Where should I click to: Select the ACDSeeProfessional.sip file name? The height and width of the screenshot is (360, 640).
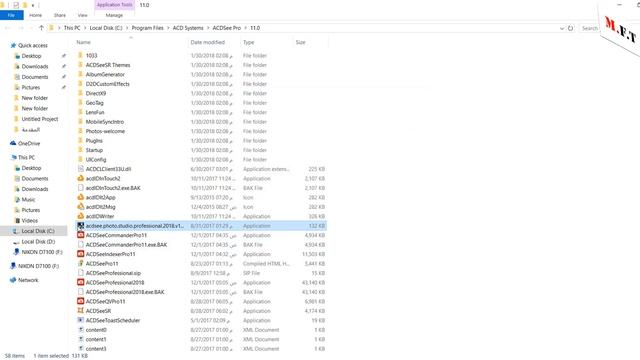pos(113,273)
